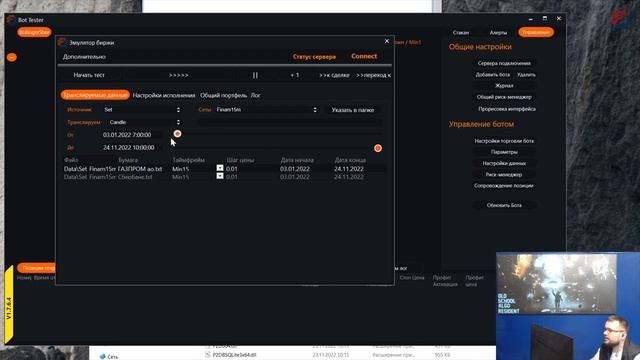This screenshot has height=360, width=640.
Task: Switch to the Настройки исполнения tab
Action: [x=164, y=95]
